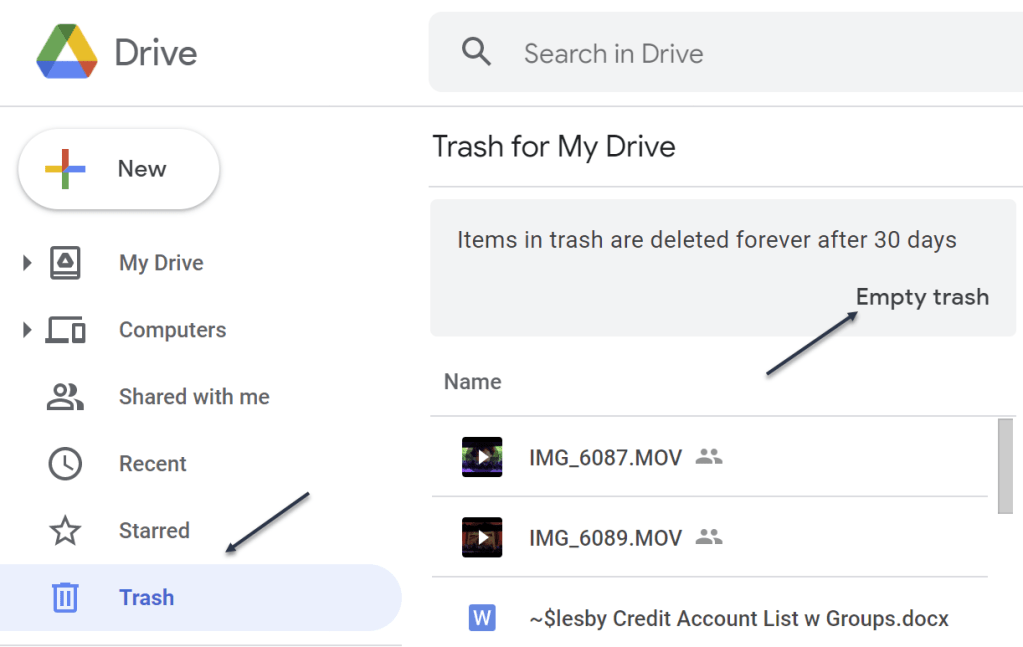Expand the My Drive tree

coord(27,263)
